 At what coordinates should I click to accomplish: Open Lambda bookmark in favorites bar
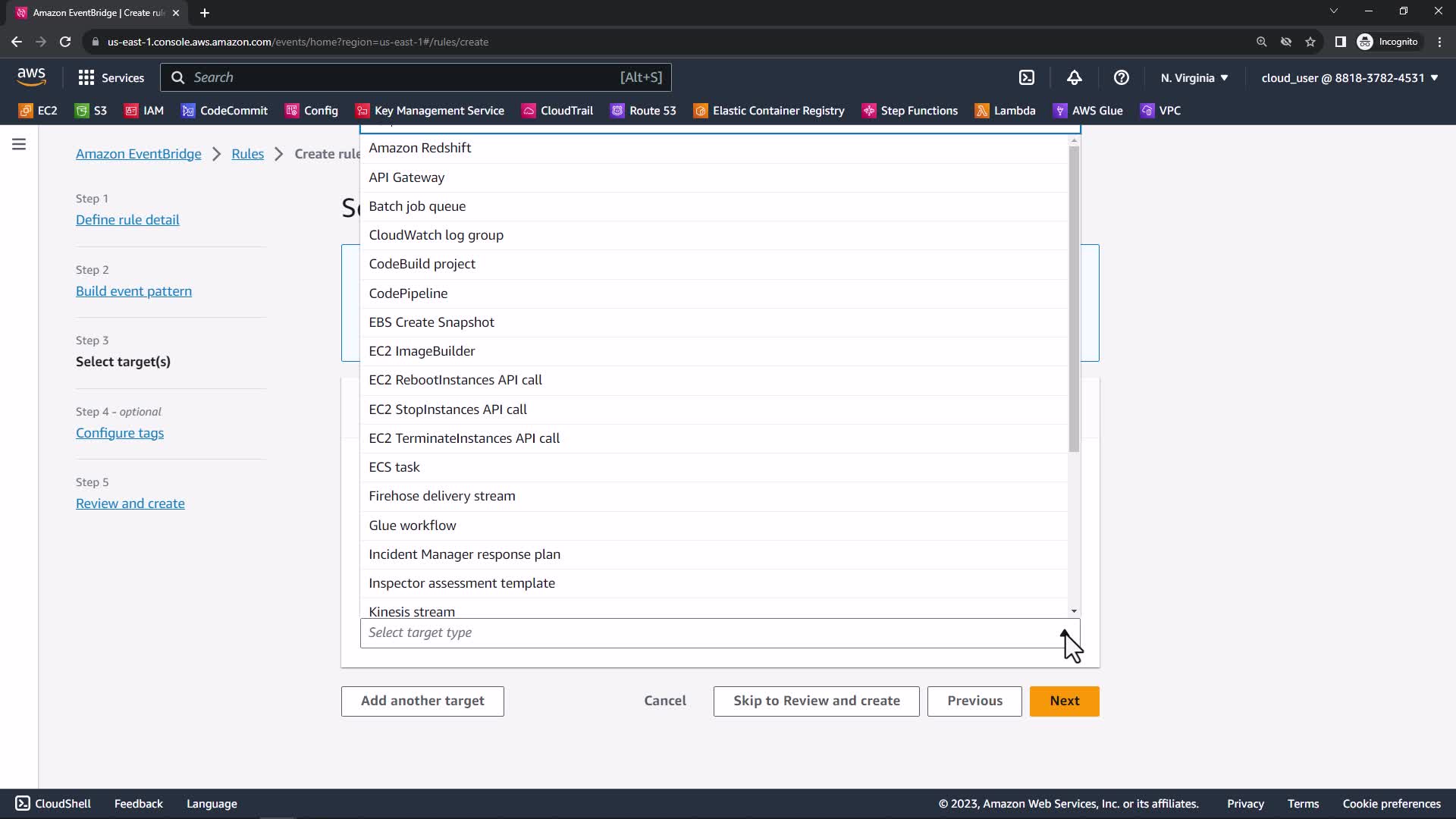pyautogui.click(x=1006, y=111)
